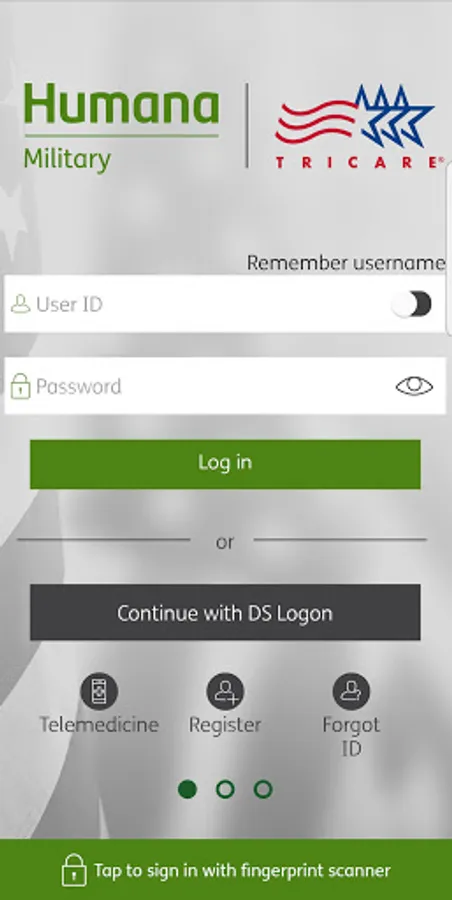Show password using the eye icon
This screenshot has height=900, width=452.
414,386
